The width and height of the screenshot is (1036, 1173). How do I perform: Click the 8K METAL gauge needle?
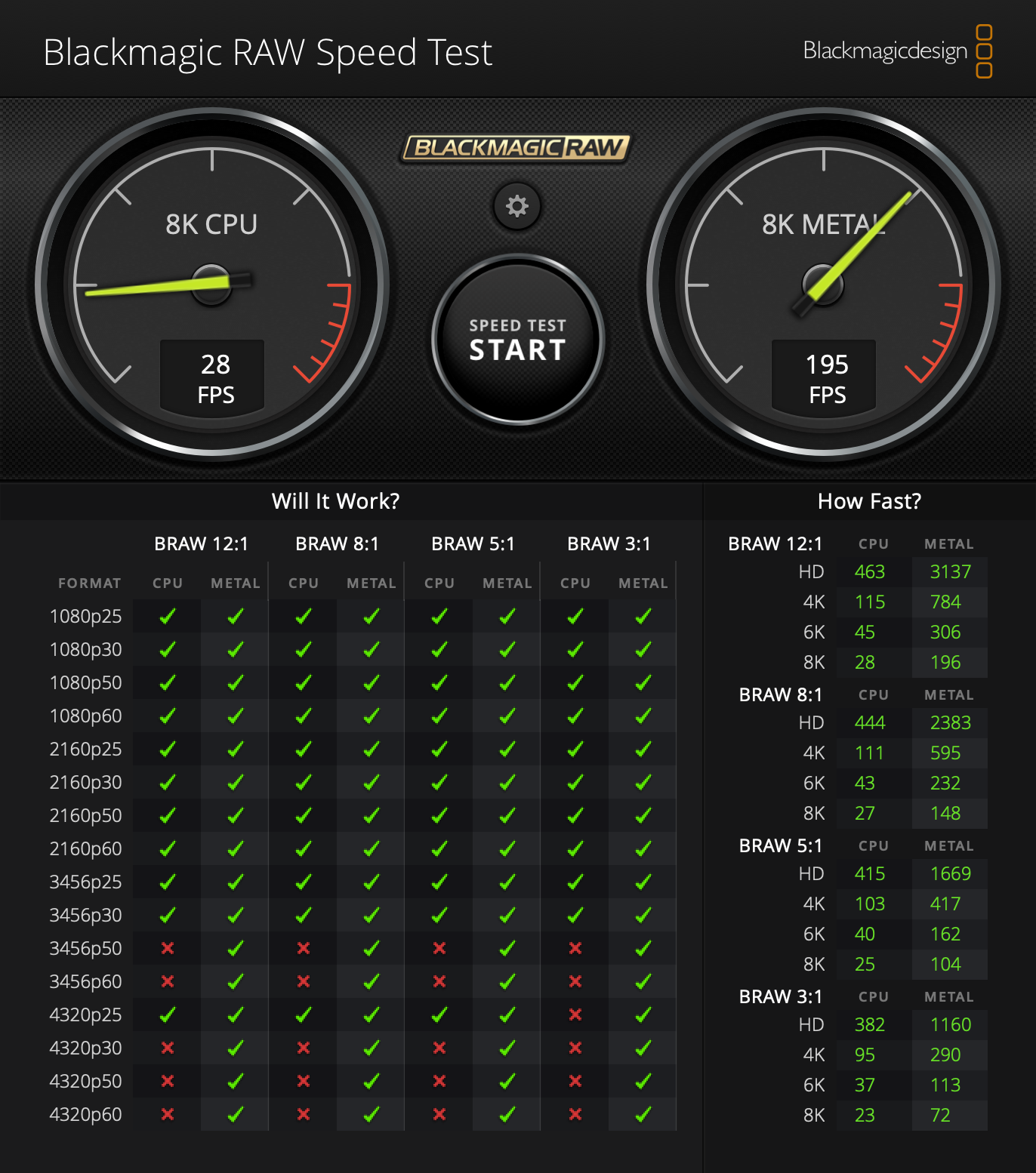(853, 254)
